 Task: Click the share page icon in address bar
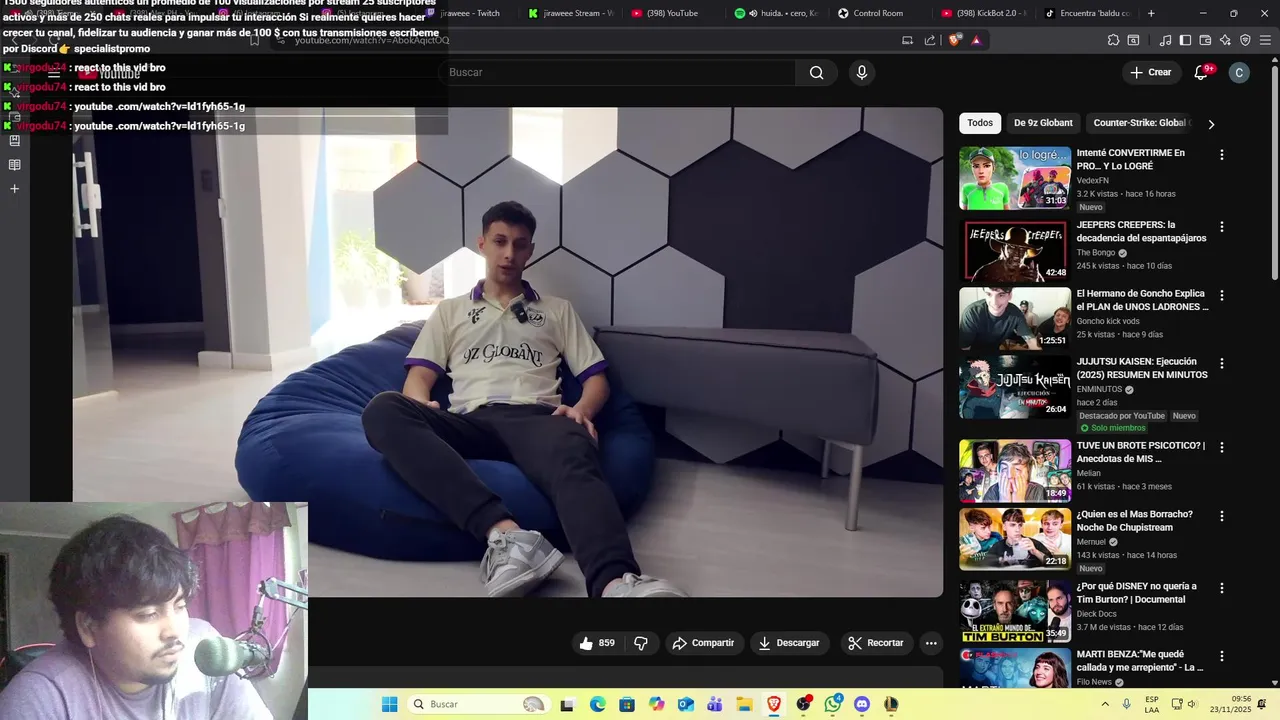pyautogui.click(x=930, y=40)
